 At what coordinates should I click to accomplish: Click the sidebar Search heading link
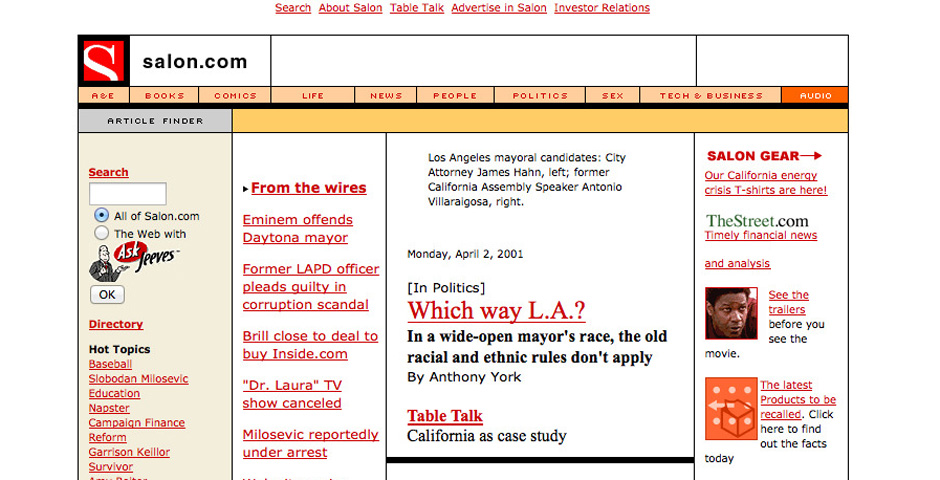point(109,172)
